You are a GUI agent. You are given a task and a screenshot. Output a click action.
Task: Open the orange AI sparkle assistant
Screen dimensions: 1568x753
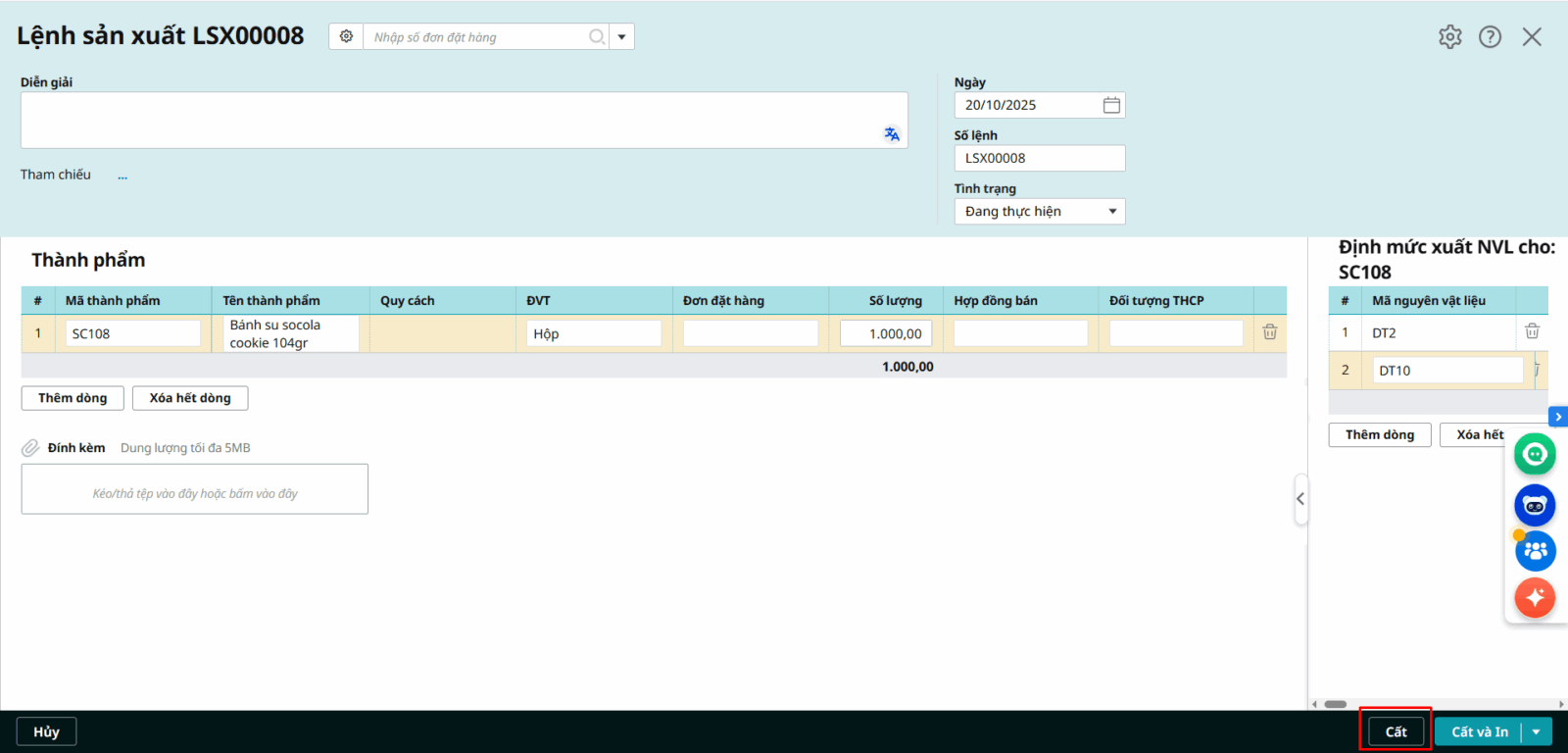[1535, 597]
